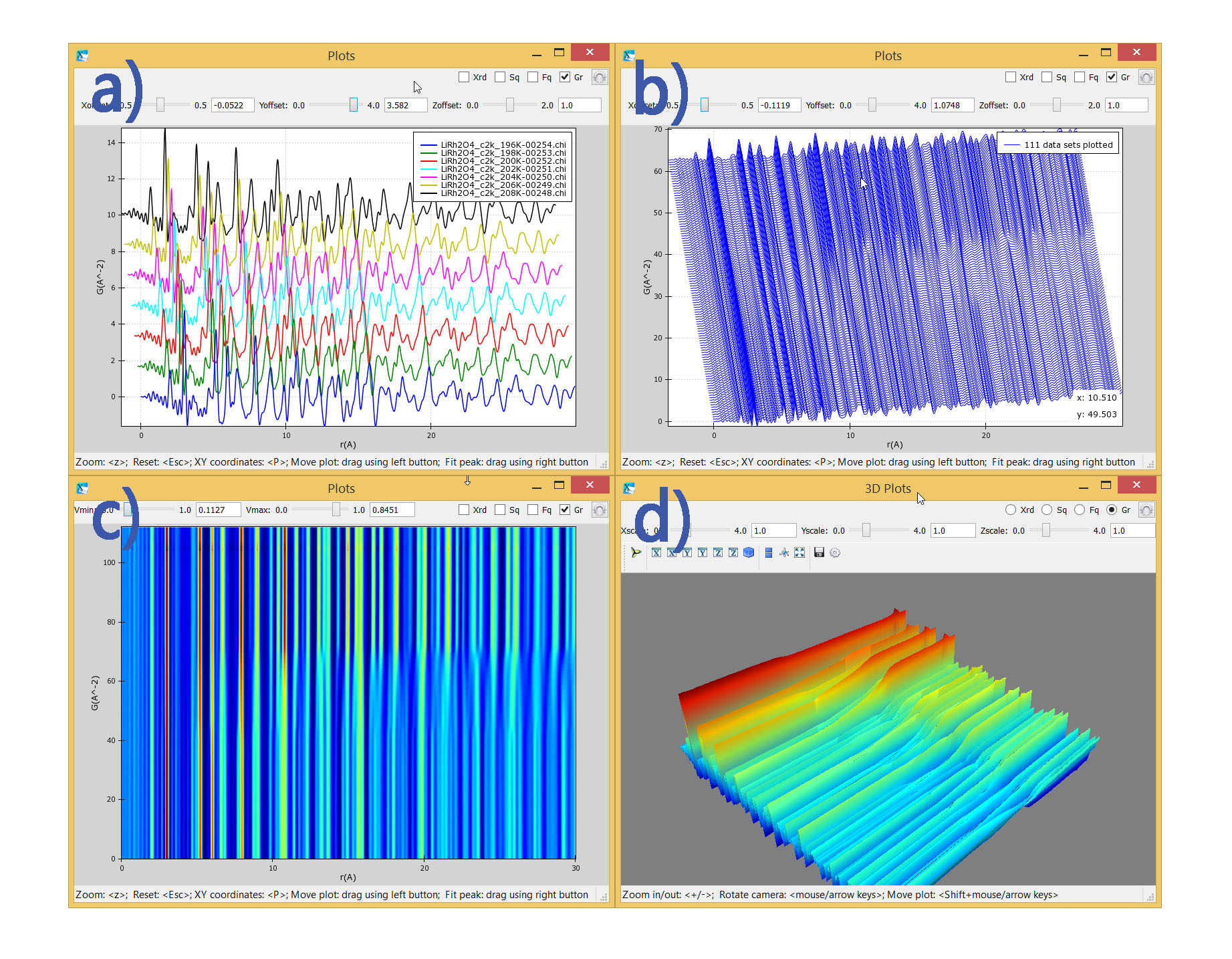Check Sq in the 111 data sets window

coord(1047,77)
